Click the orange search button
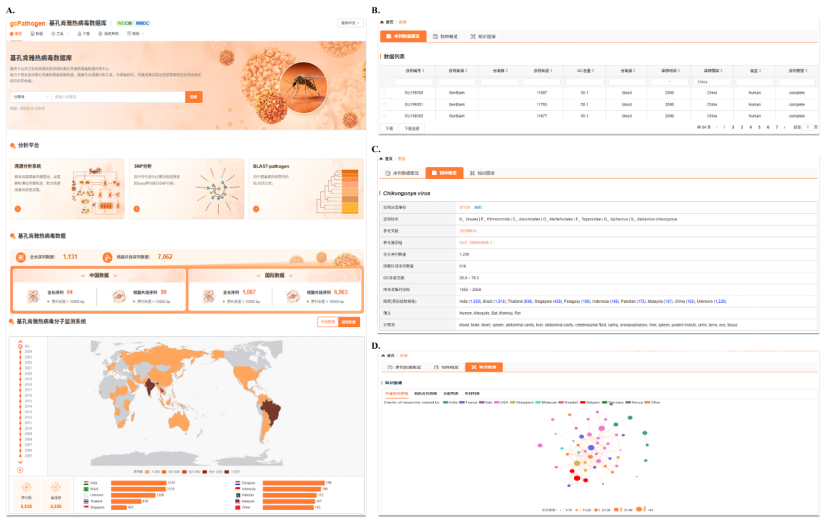This screenshot has width=830, height=527. click(194, 97)
